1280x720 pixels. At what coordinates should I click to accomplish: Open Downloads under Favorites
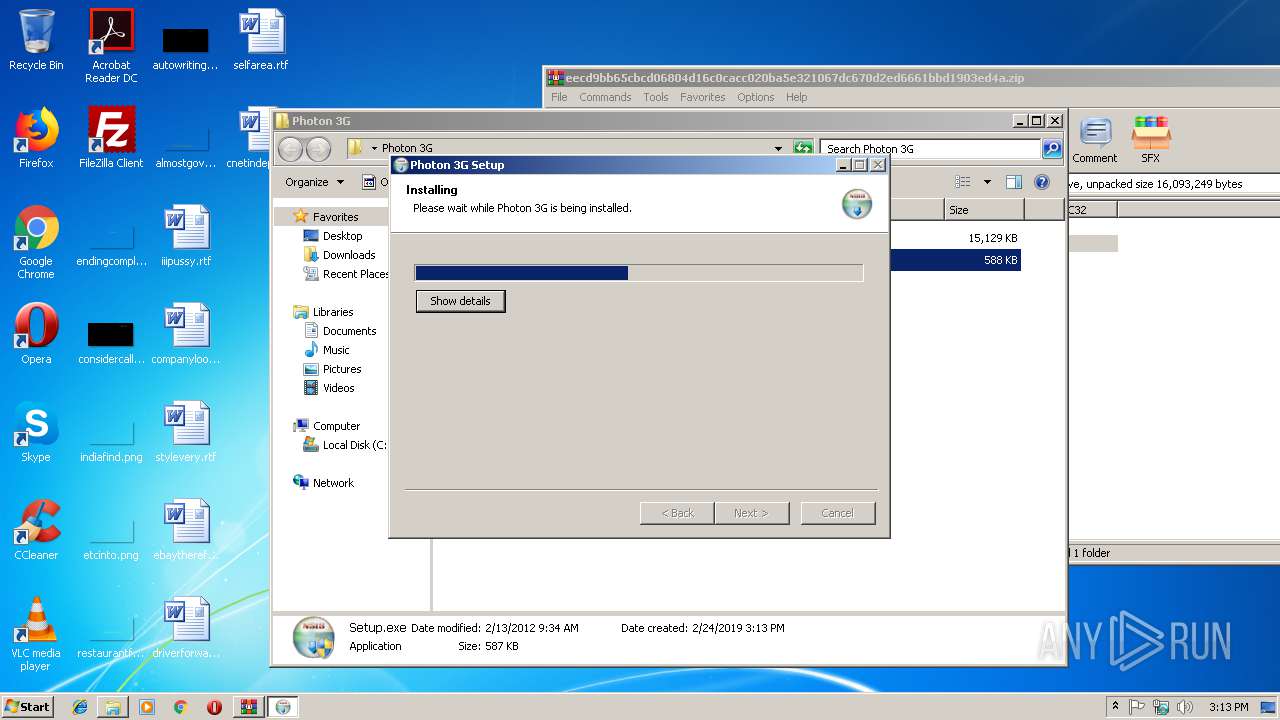pyautogui.click(x=349, y=255)
